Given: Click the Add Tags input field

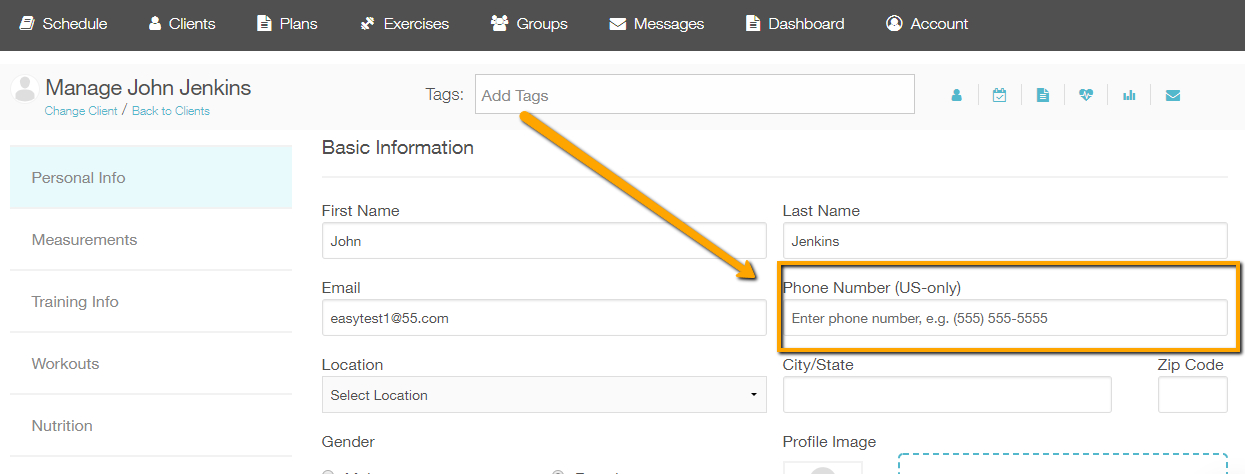Looking at the screenshot, I should click(x=694, y=95).
